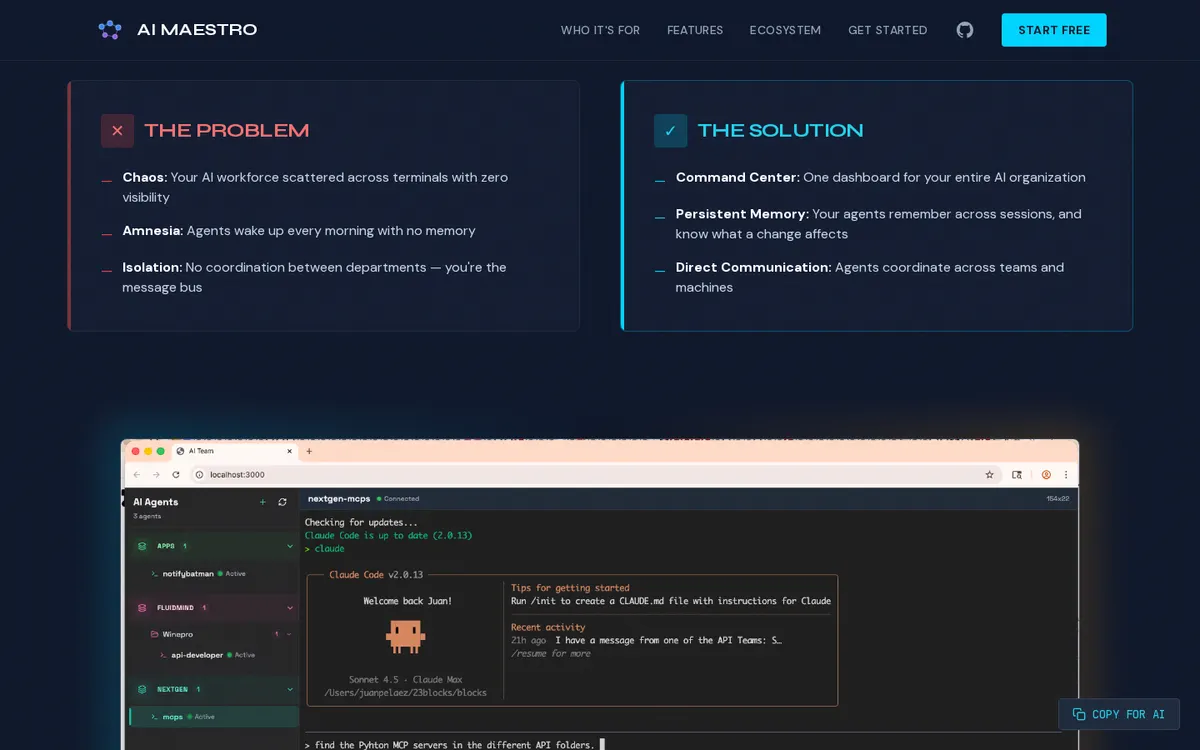Click the "Sonnet 4.5 · Claude Max" text
Screen dimensions: 1200x750
click(x=406, y=680)
